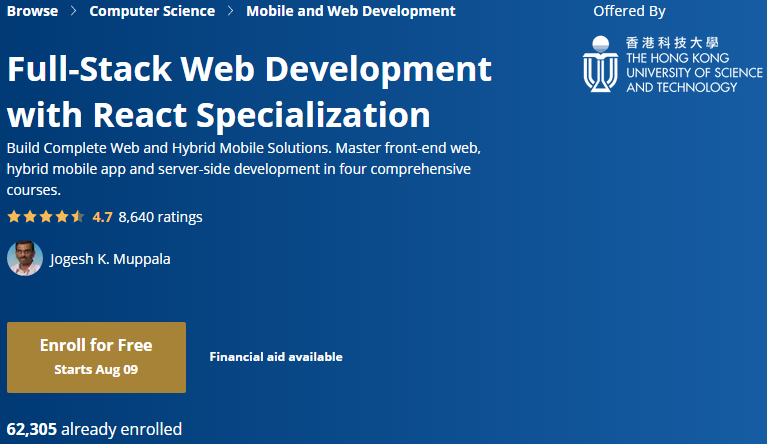The height and width of the screenshot is (444, 767).
Task: Click the first rating star
Action: click(x=14, y=216)
